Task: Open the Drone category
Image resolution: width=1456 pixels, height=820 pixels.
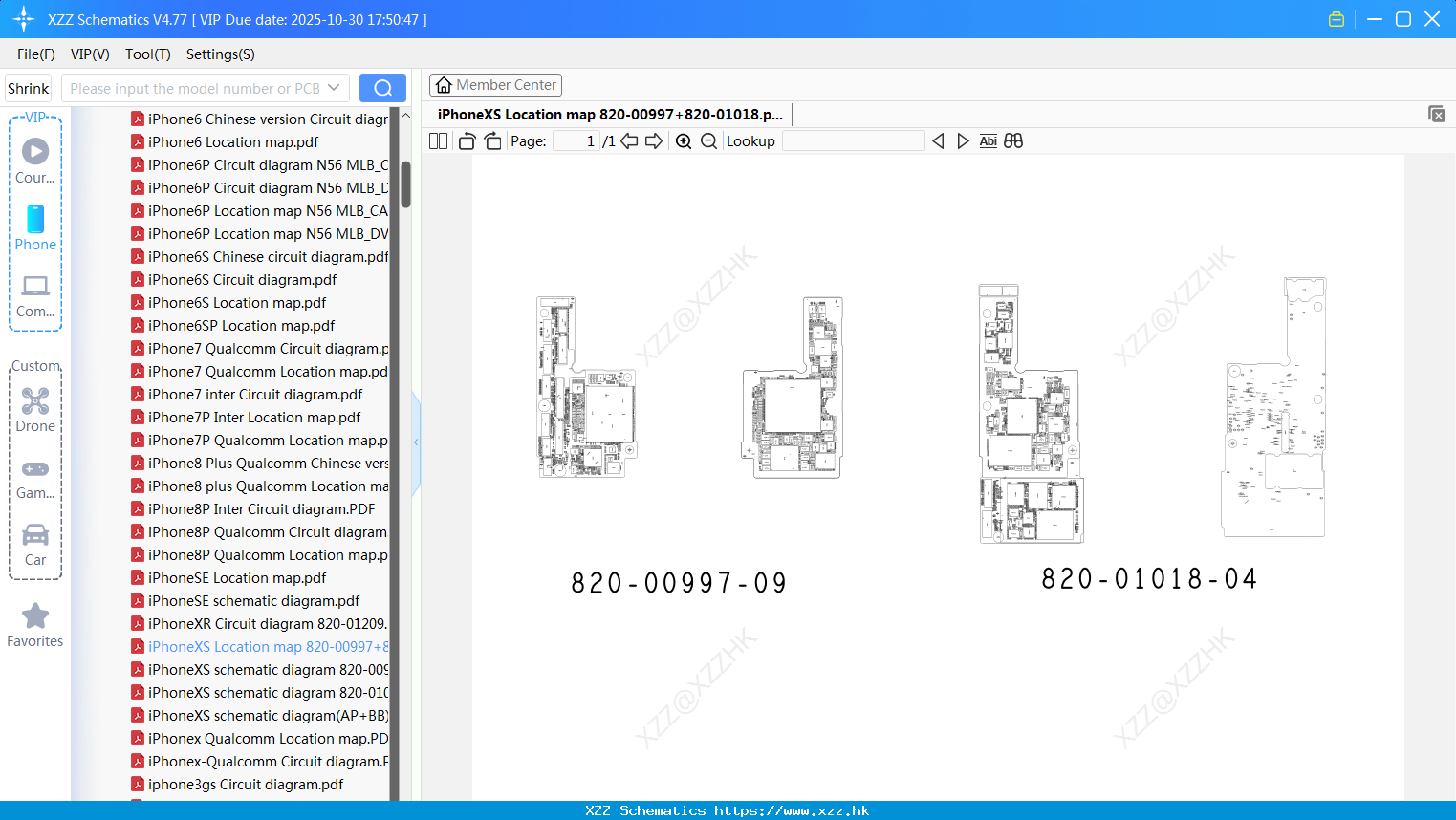Action: pos(35,410)
